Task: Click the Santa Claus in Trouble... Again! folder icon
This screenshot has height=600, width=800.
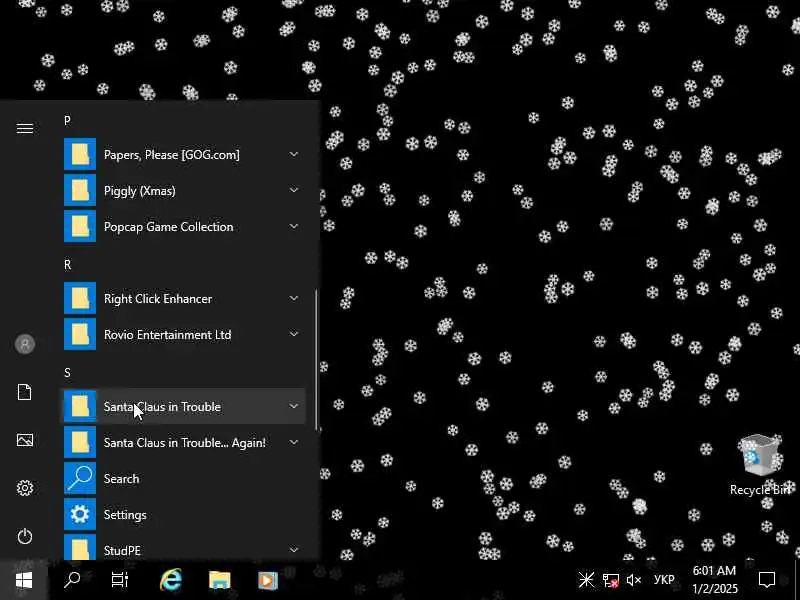Action: (80, 442)
